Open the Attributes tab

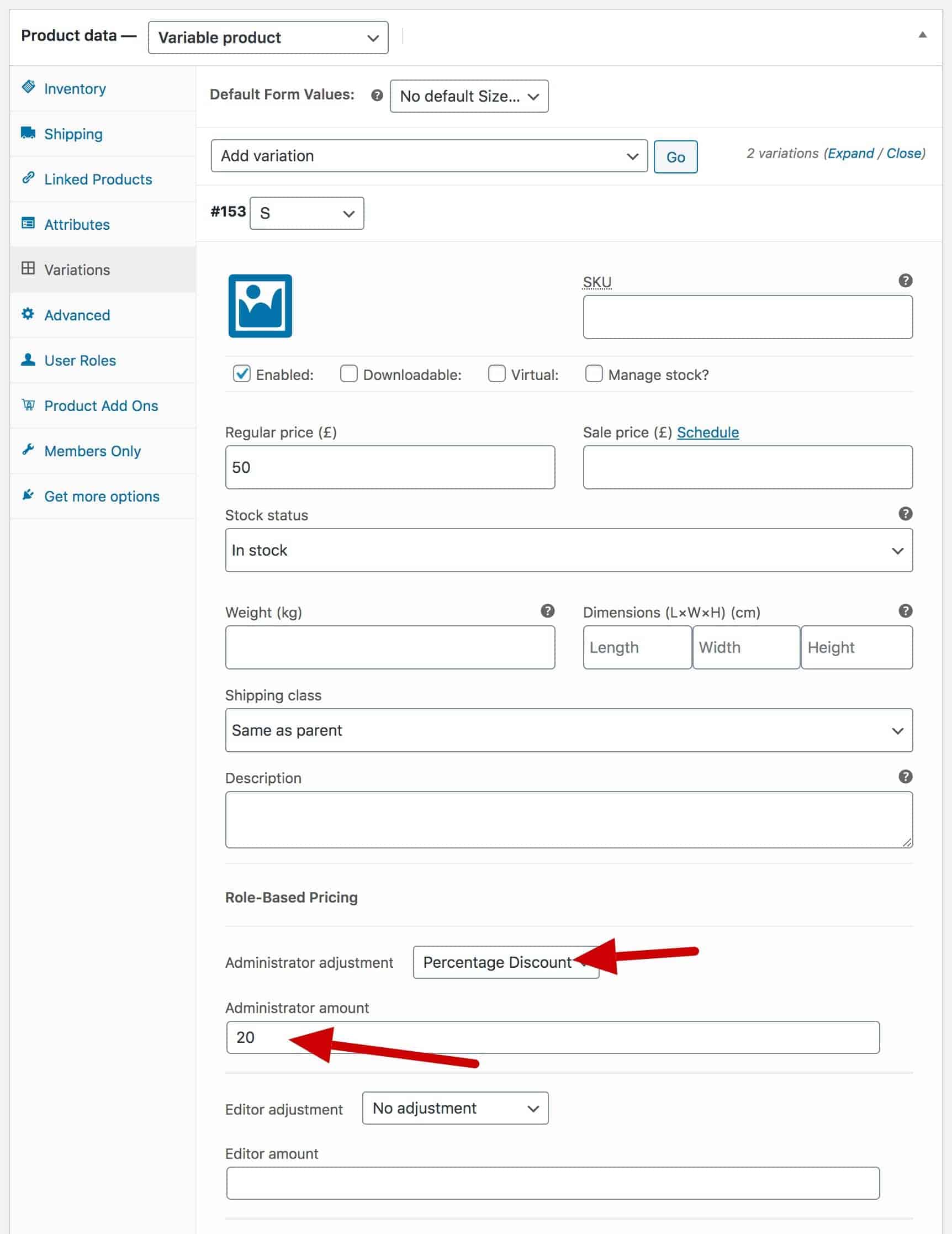[103, 224]
